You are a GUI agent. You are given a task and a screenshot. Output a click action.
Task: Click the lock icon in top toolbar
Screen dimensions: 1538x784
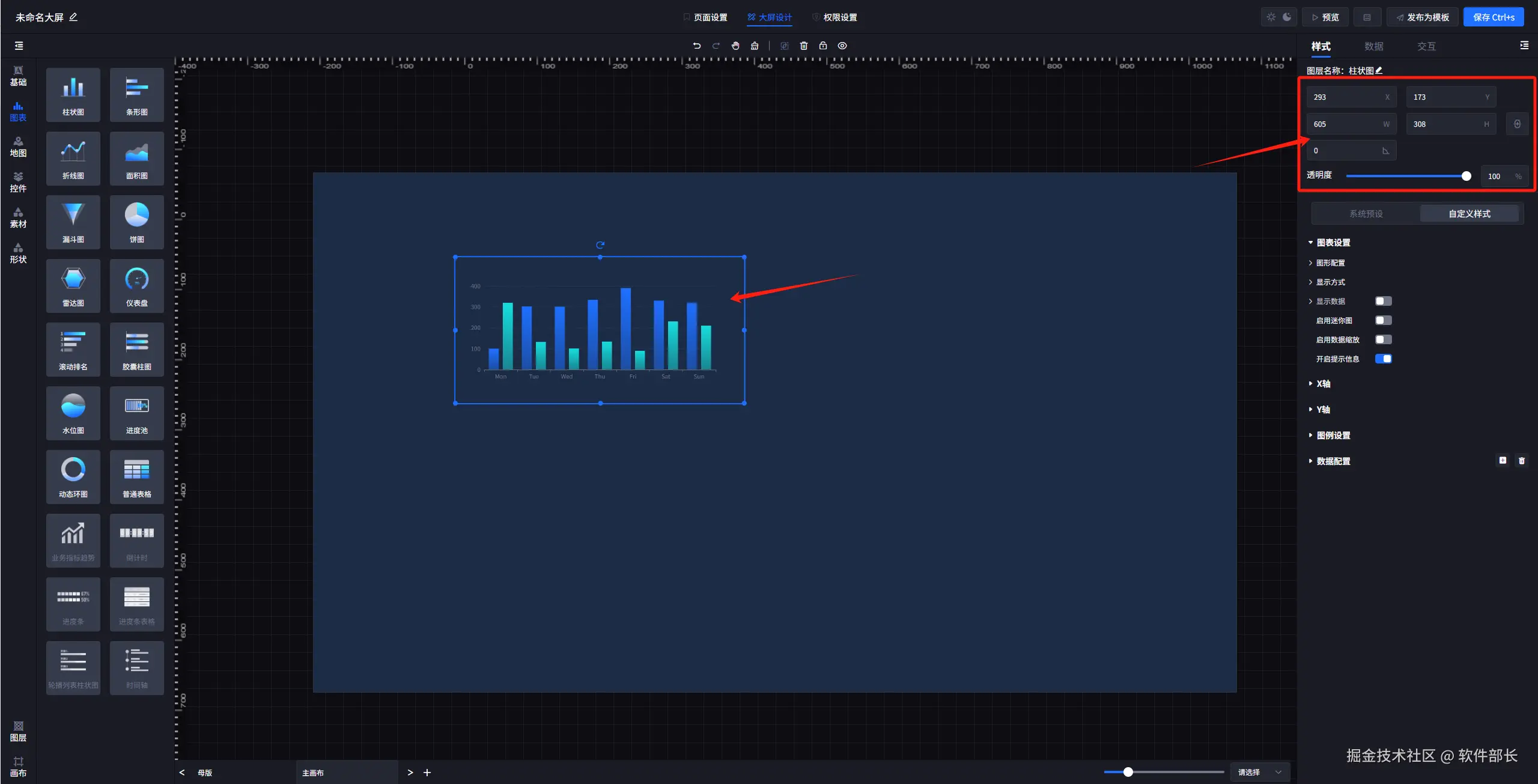click(823, 46)
